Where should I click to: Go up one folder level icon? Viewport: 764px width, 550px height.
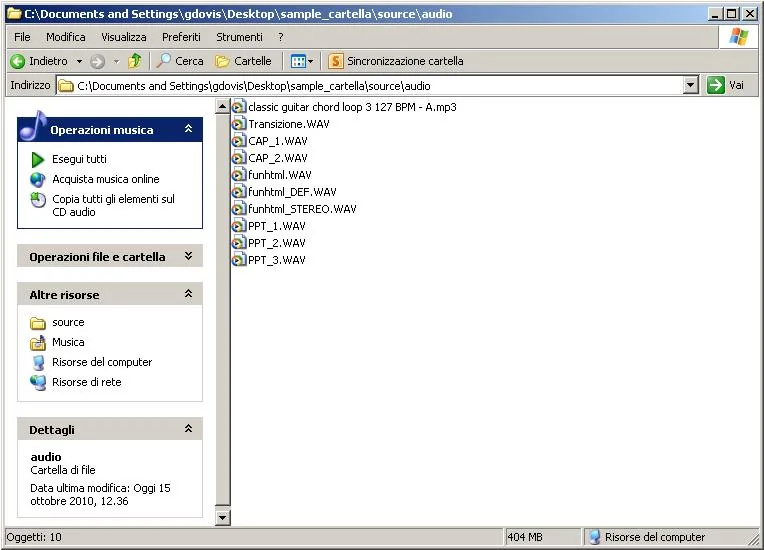coord(134,61)
